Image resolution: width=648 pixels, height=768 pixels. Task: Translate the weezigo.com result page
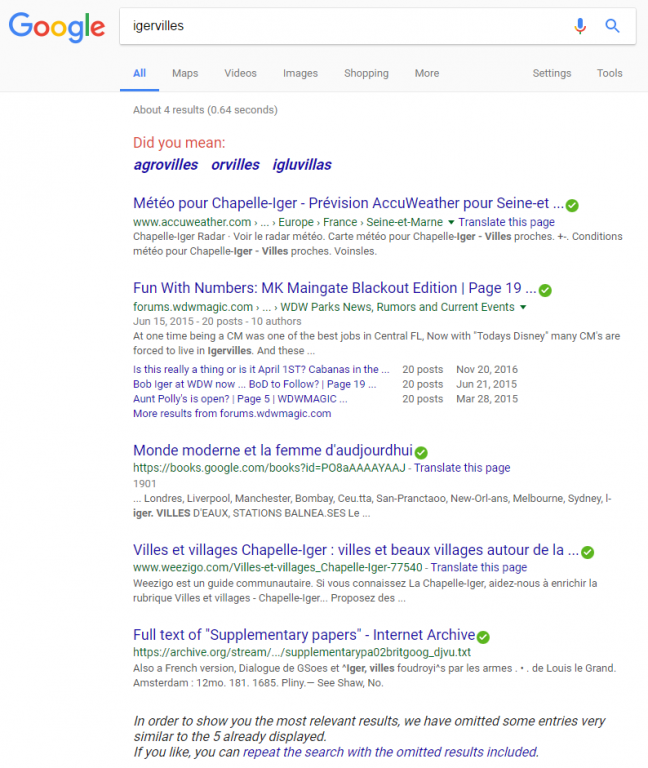479,567
